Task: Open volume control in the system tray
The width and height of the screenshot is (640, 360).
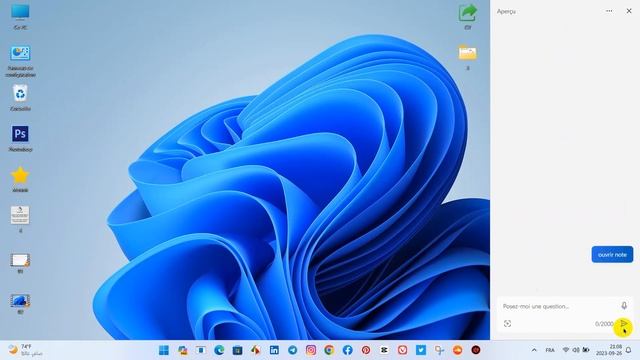Action: tap(576, 350)
